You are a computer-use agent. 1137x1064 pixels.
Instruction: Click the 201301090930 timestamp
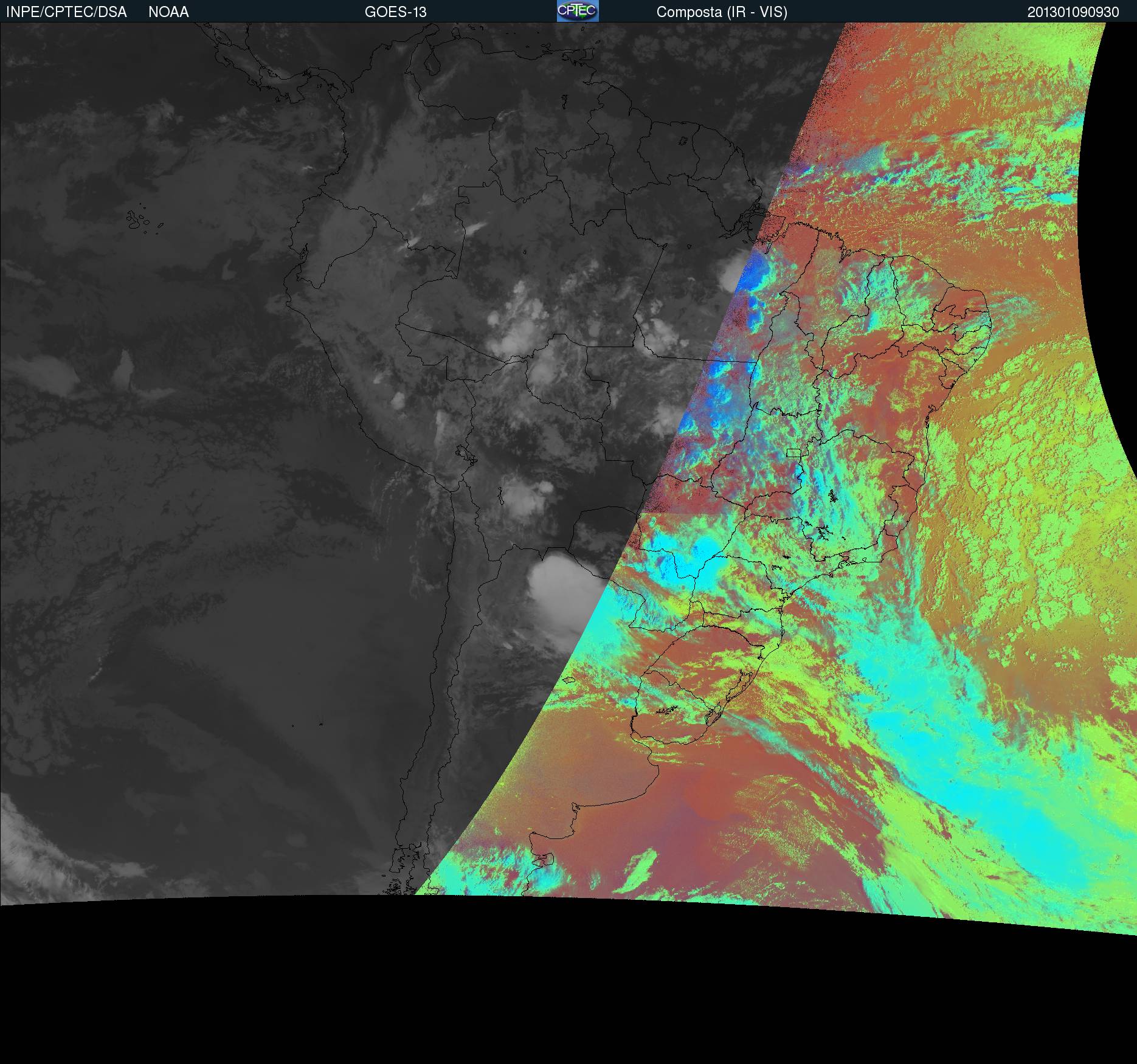(1073, 12)
